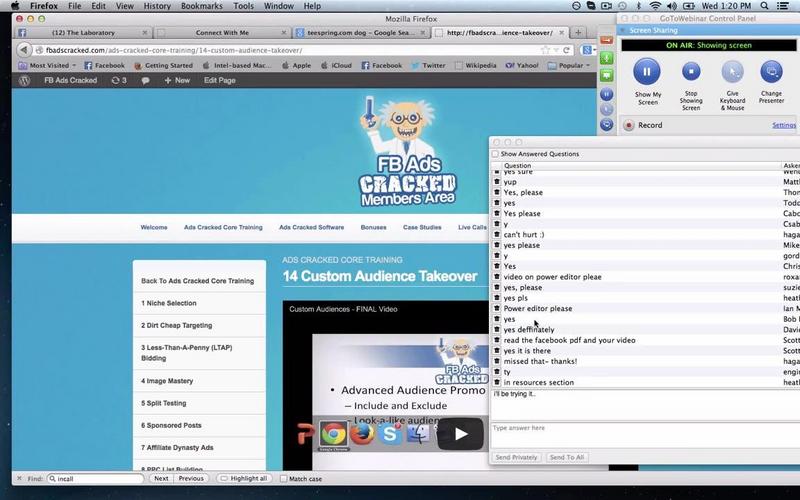Open WordPress updates counter showing 3
This screenshot has width=800, height=500.
click(x=119, y=81)
